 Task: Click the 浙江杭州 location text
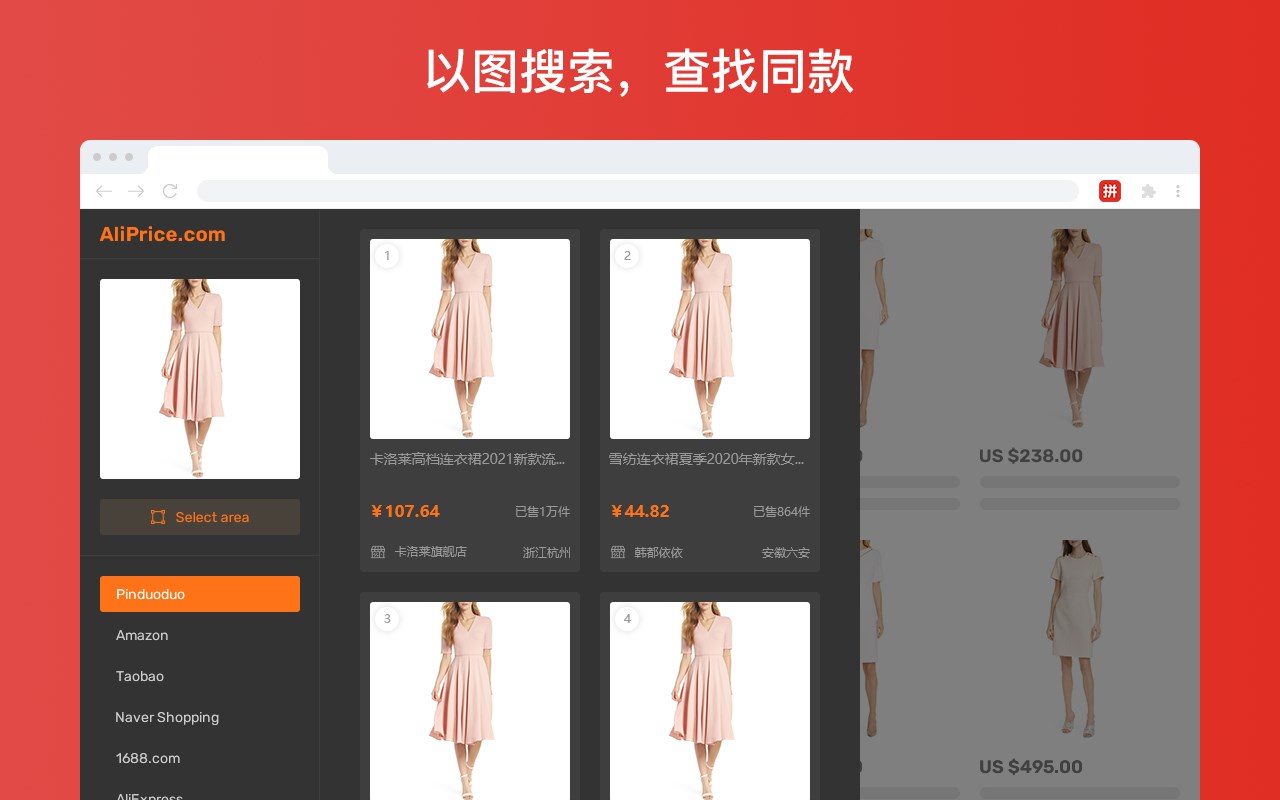pyautogui.click(x=546, y=553)
